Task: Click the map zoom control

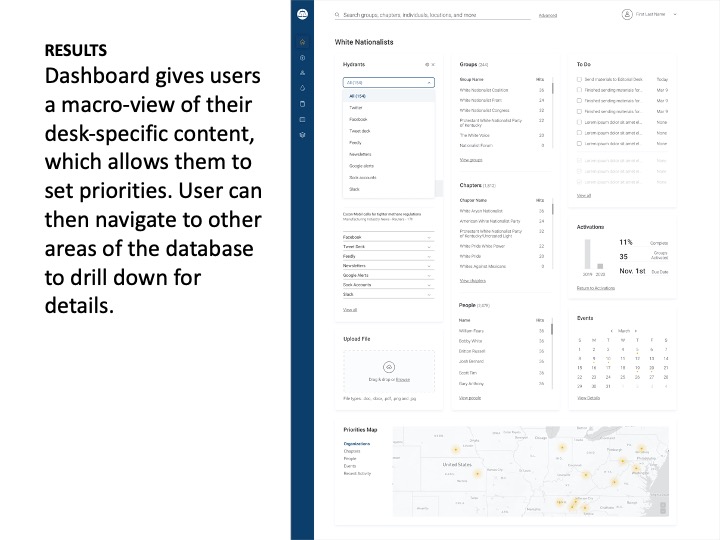Action: click(663, 508)
